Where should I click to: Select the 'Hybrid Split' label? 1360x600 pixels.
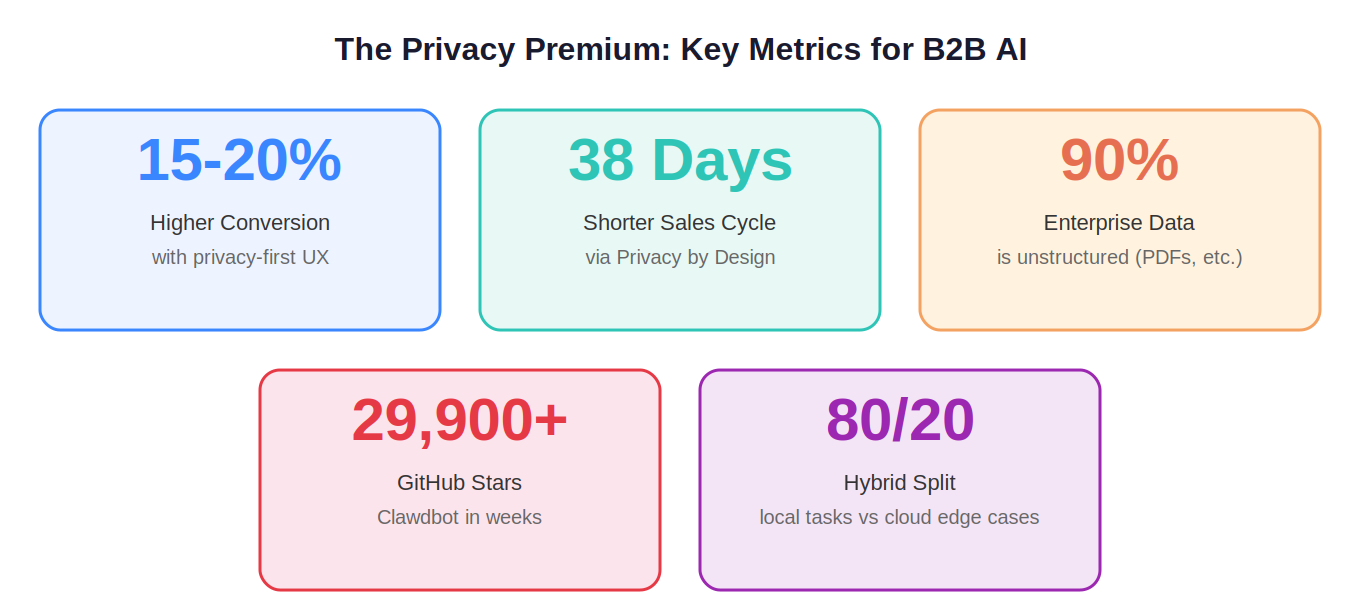point(900,483)
